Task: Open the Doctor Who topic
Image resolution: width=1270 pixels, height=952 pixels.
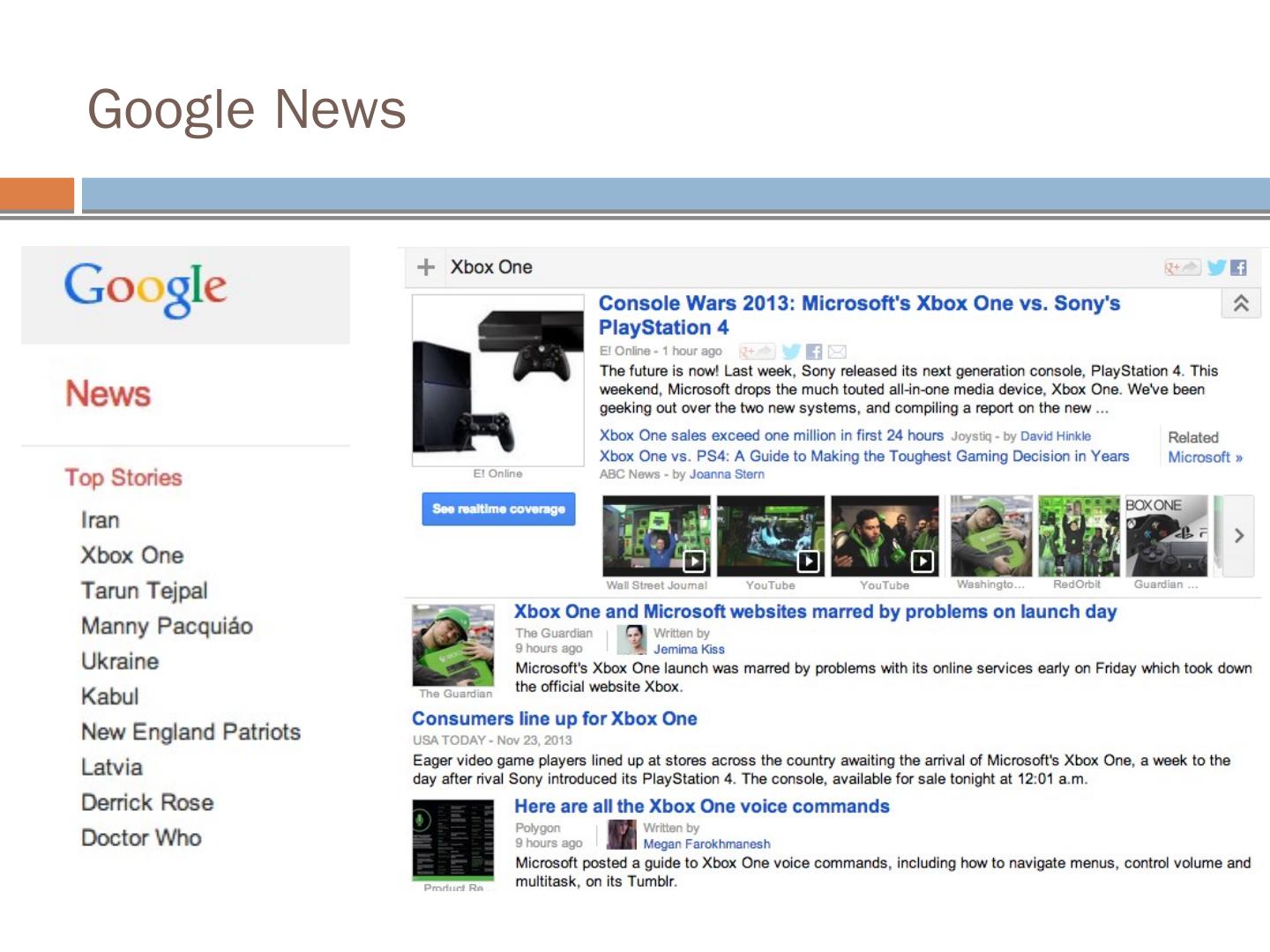Action: pos(141,837)
